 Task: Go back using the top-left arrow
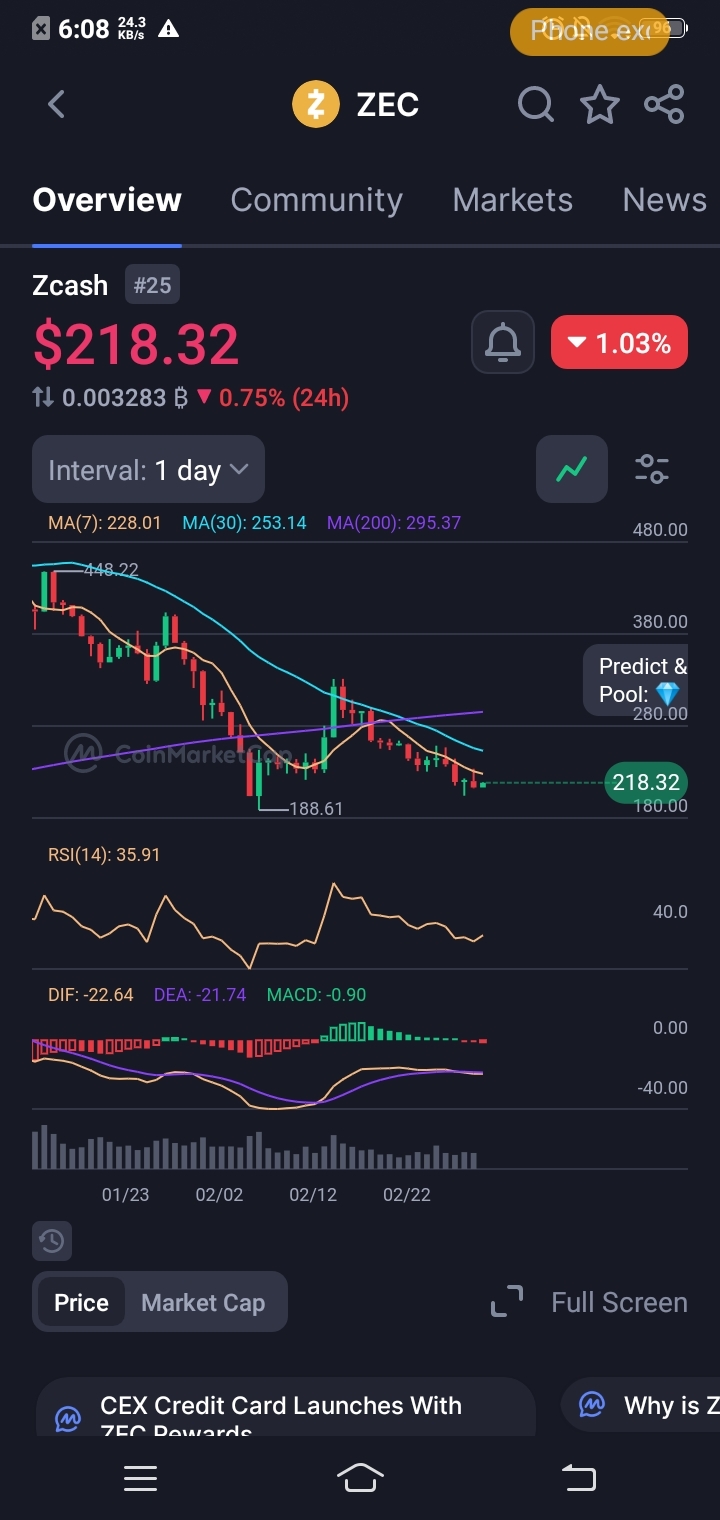tap(56, 104)
